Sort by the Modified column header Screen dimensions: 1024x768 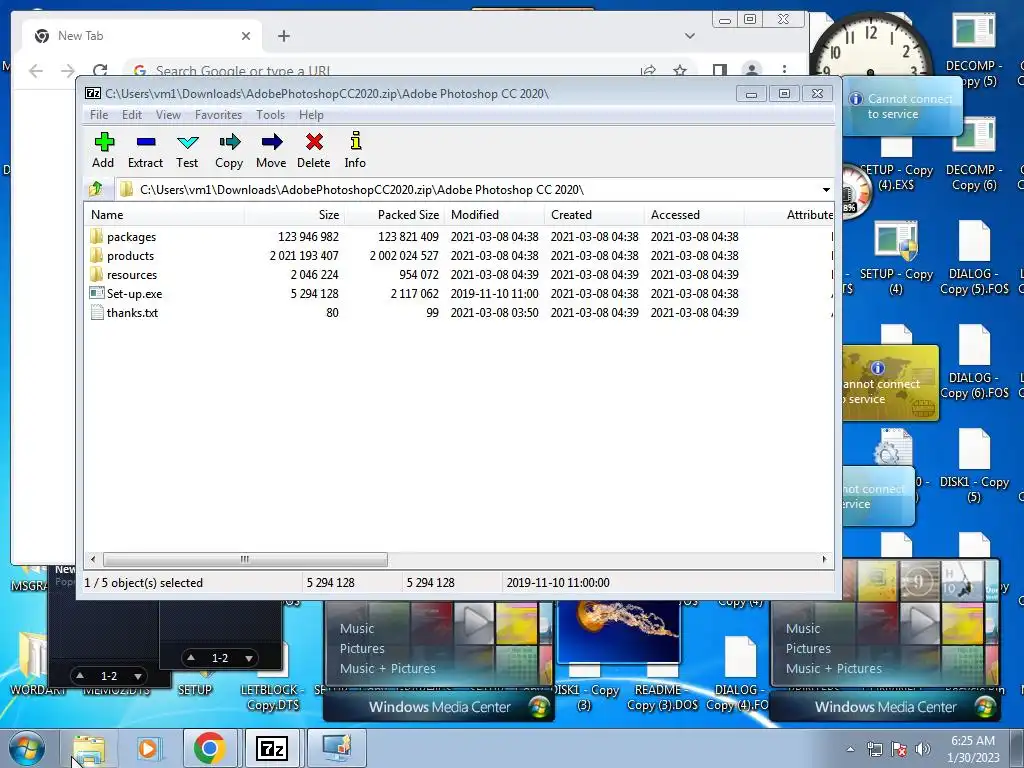coord(494,215)
